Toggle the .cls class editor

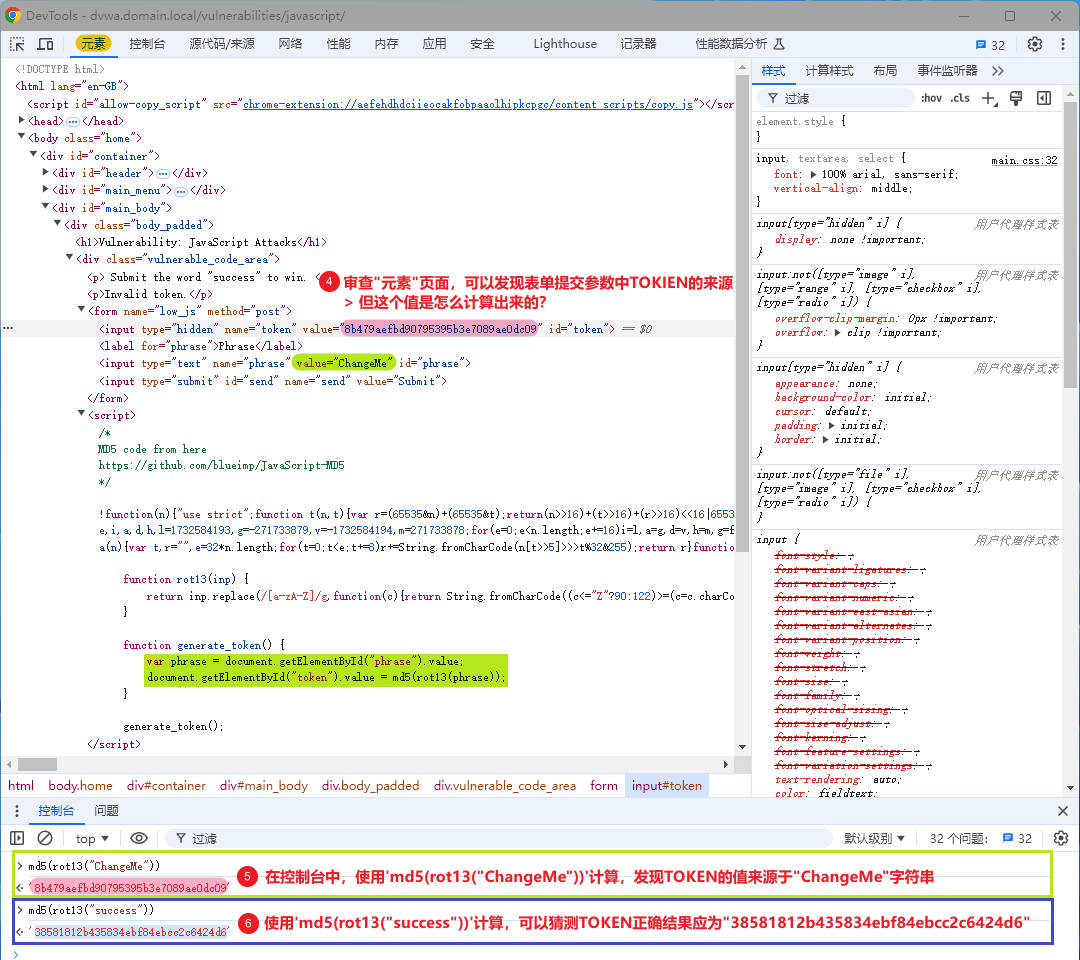[x=960, y=98]
